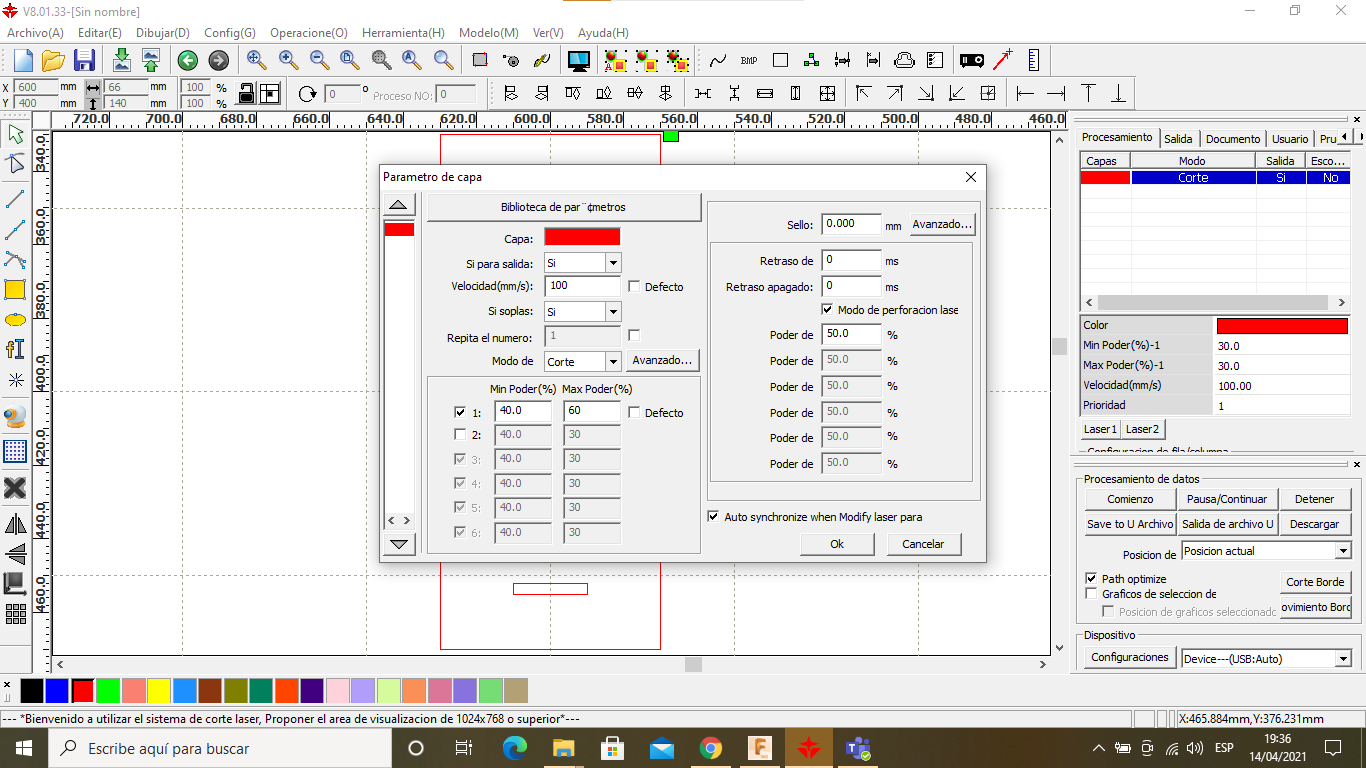Select the arrow selection tool
This screenshot has width=1366, height=768.
tap(15, 133)
